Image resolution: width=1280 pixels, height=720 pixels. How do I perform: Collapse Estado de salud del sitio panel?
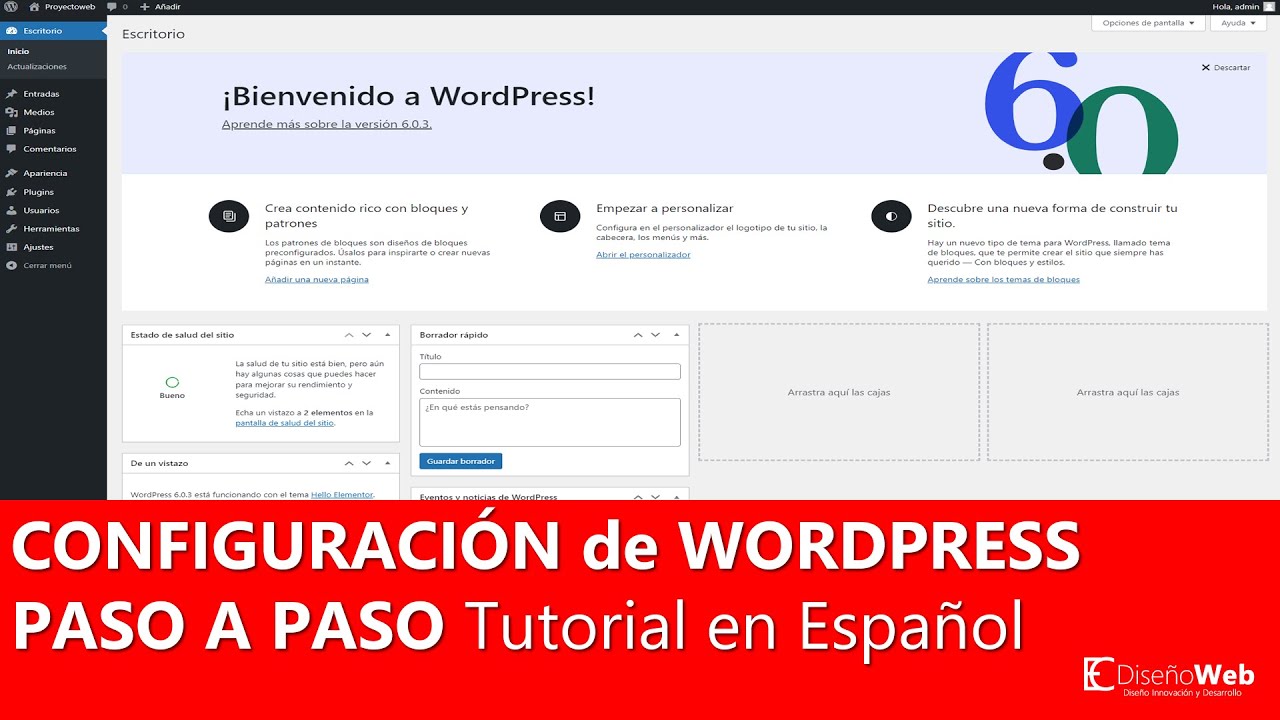pos(388,335)
